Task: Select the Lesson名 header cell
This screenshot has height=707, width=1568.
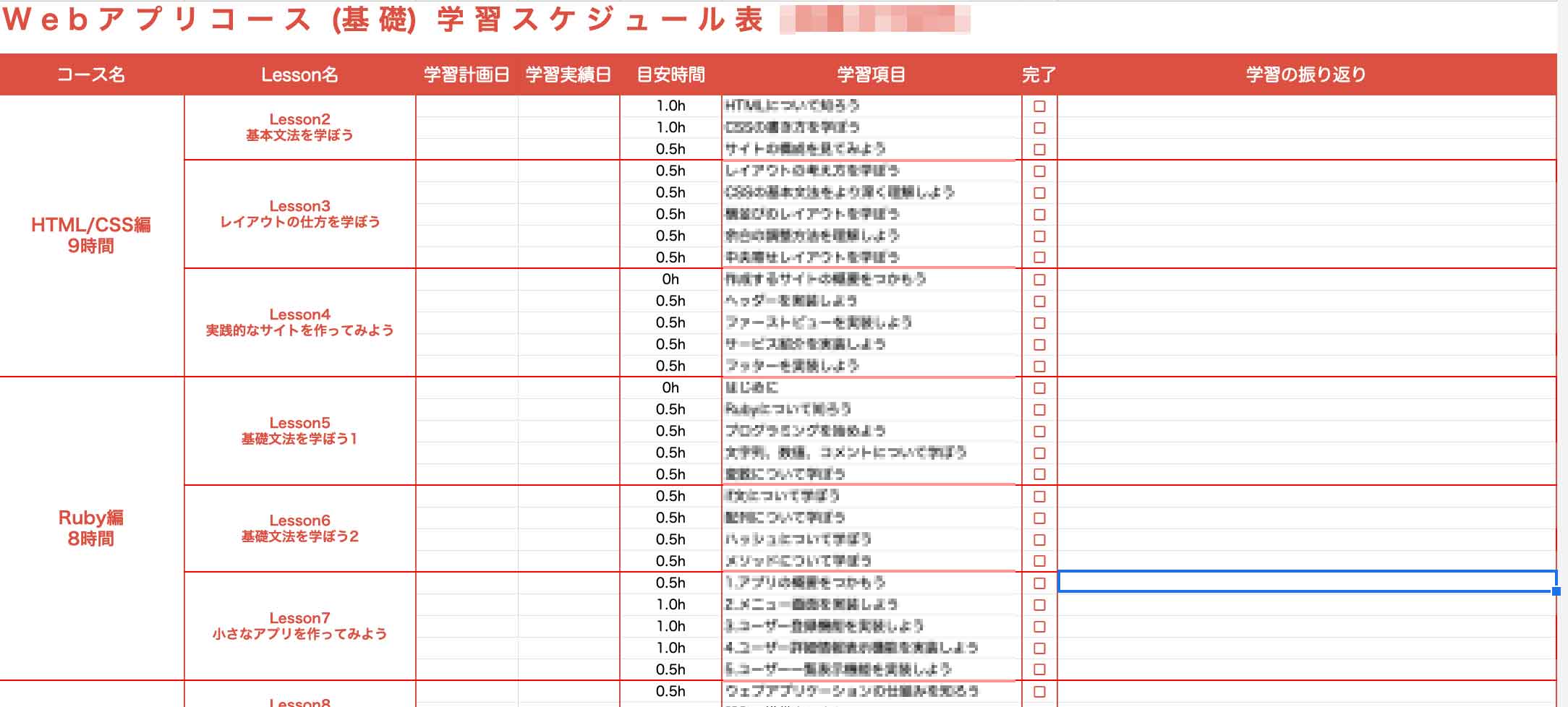Action: pos(300,74)
